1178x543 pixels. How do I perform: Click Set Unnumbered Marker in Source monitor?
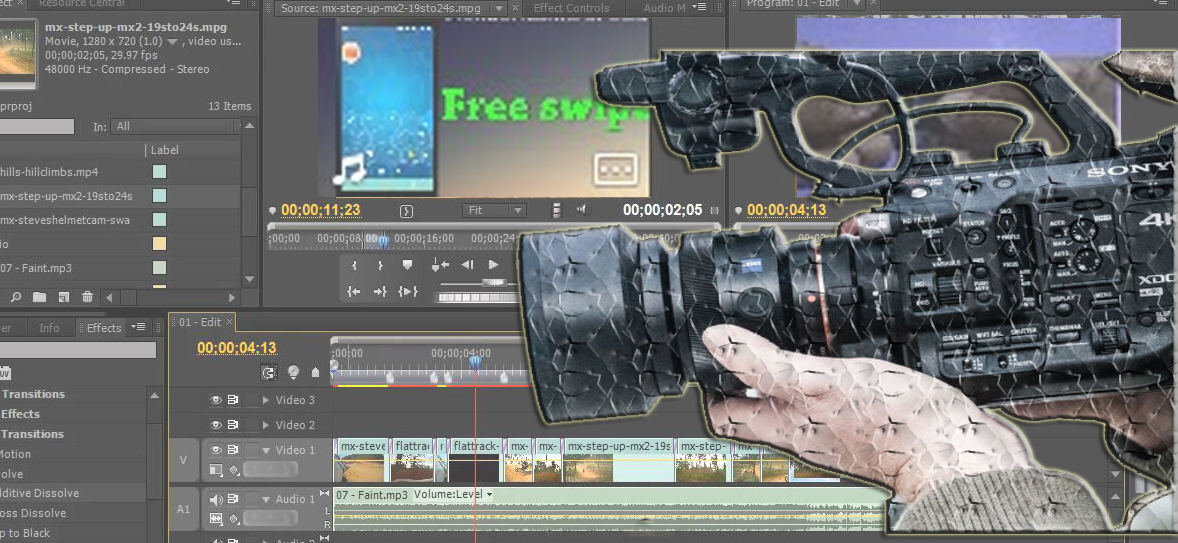(407, 264)
